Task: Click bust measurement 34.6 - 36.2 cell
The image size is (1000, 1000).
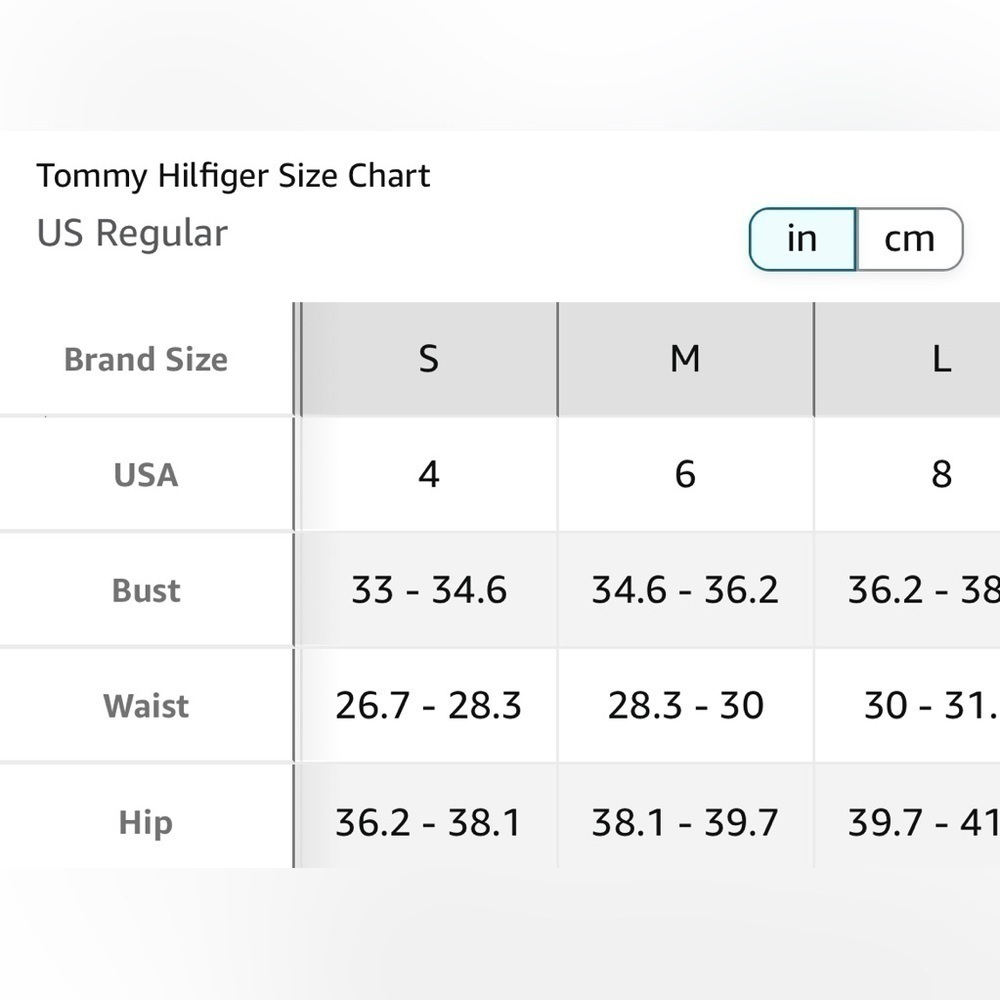Action: pyautogui.click(x=686, y=590)
